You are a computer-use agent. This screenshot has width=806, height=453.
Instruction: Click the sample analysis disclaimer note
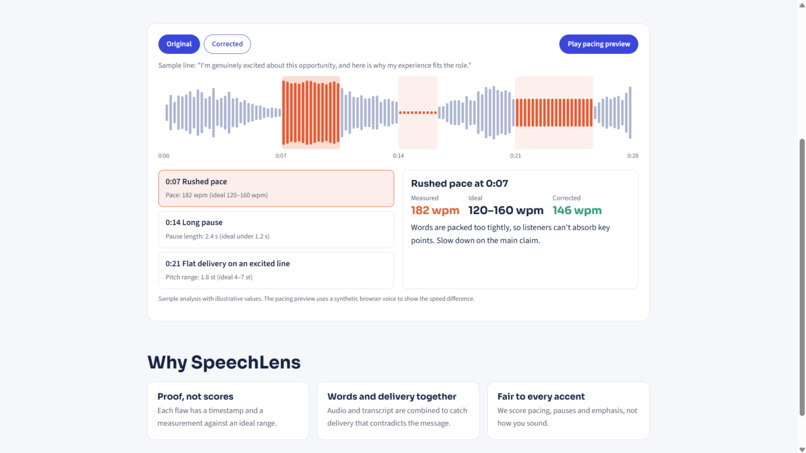coord(316,299)
